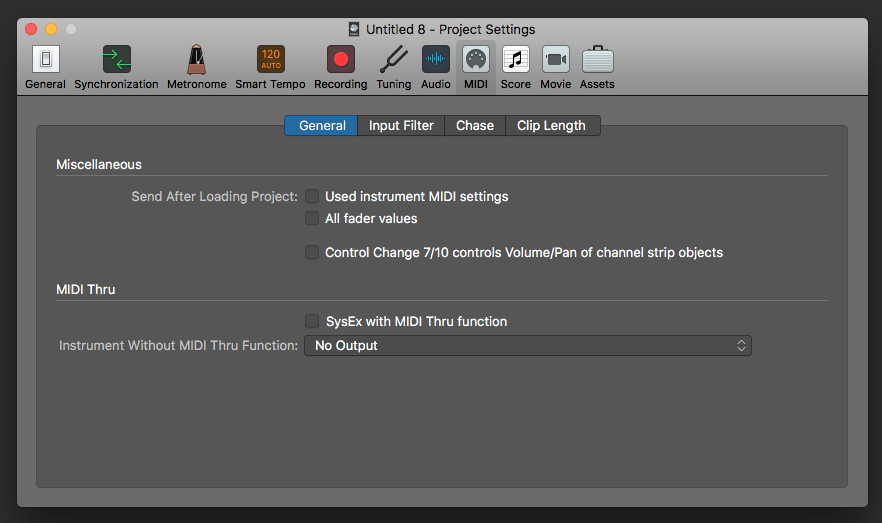This screenshot has height=523, width=882.
Task: Open Score settings pane
Action: click(515, 61)
